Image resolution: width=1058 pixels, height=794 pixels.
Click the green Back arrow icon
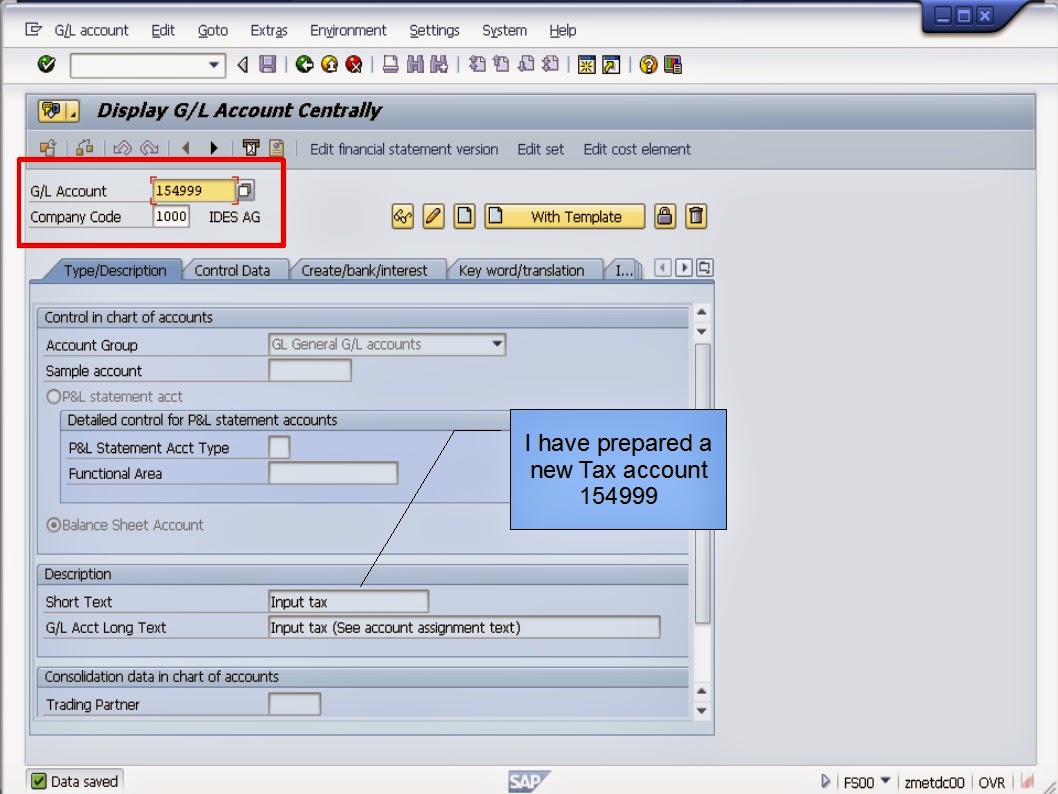(x=304, y=65)
